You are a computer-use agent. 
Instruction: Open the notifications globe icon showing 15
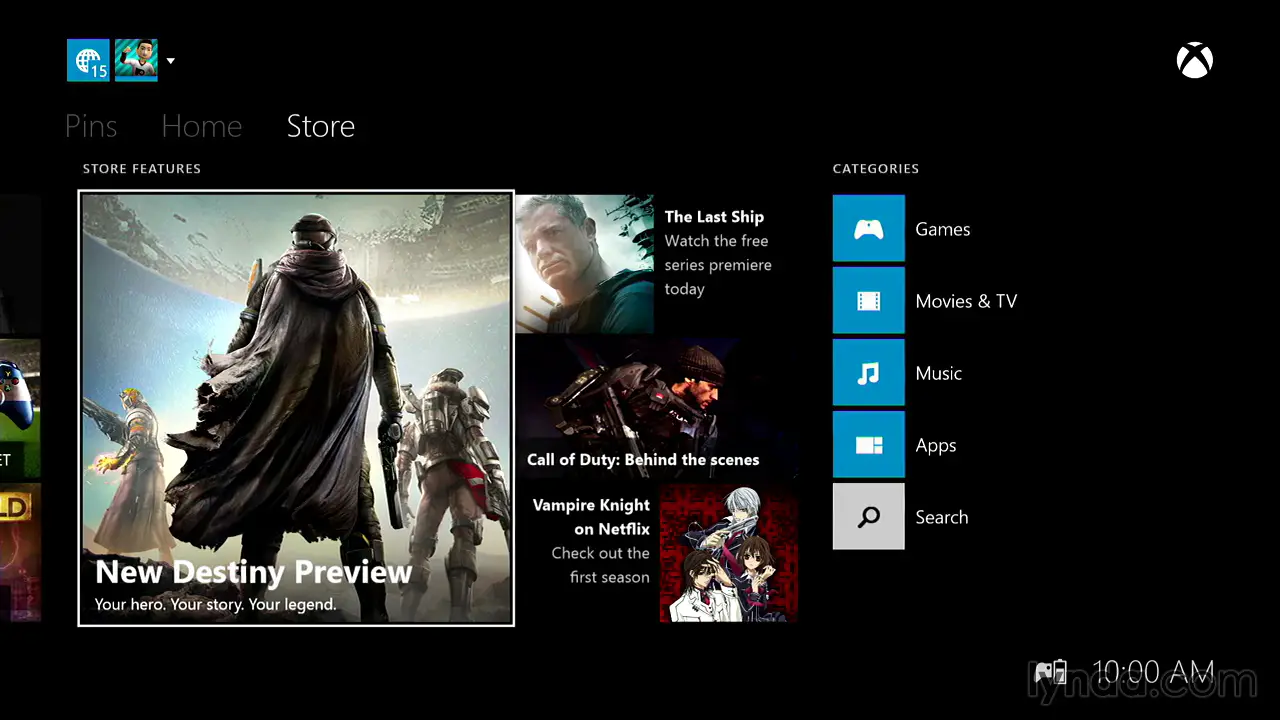(88, 60)
